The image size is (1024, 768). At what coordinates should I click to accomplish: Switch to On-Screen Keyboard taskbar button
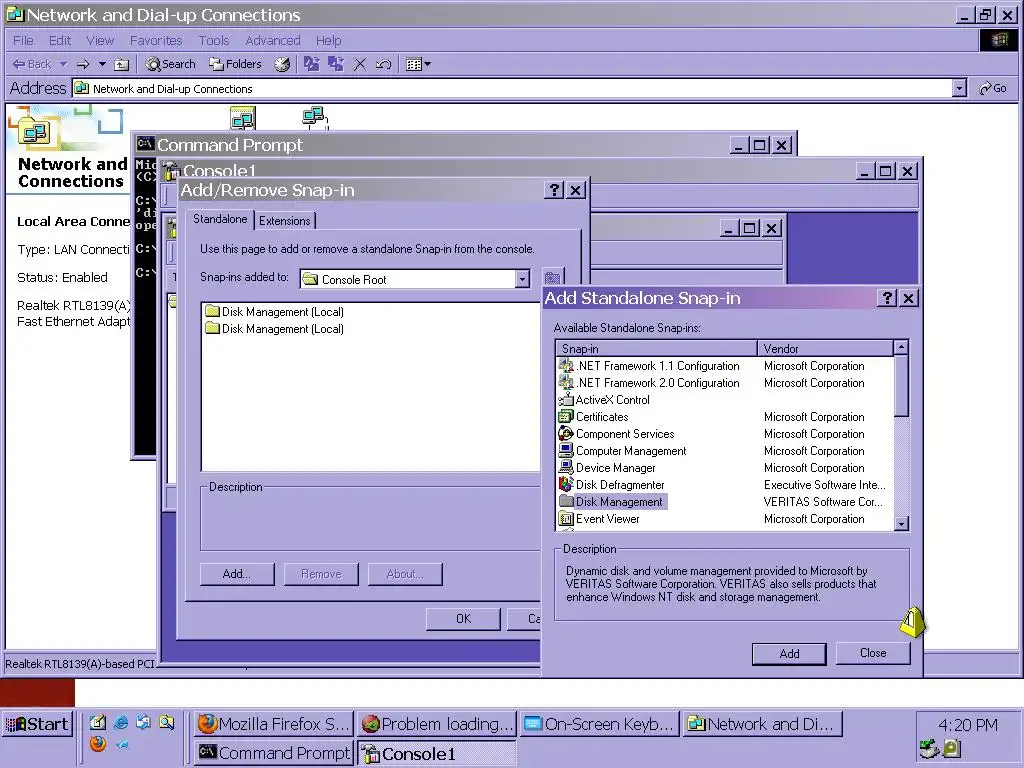point(600,724)
